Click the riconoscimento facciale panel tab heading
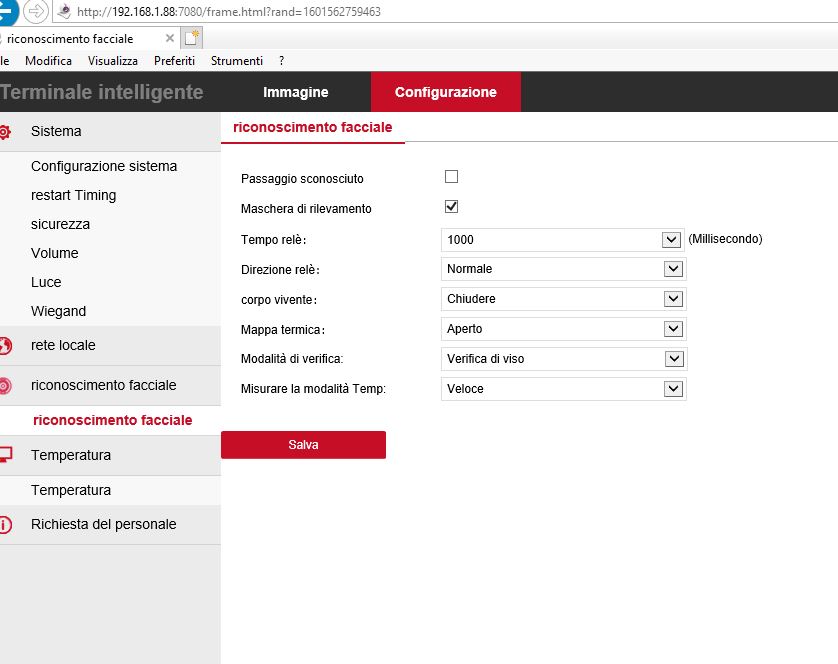 click(x=313, y=127)
